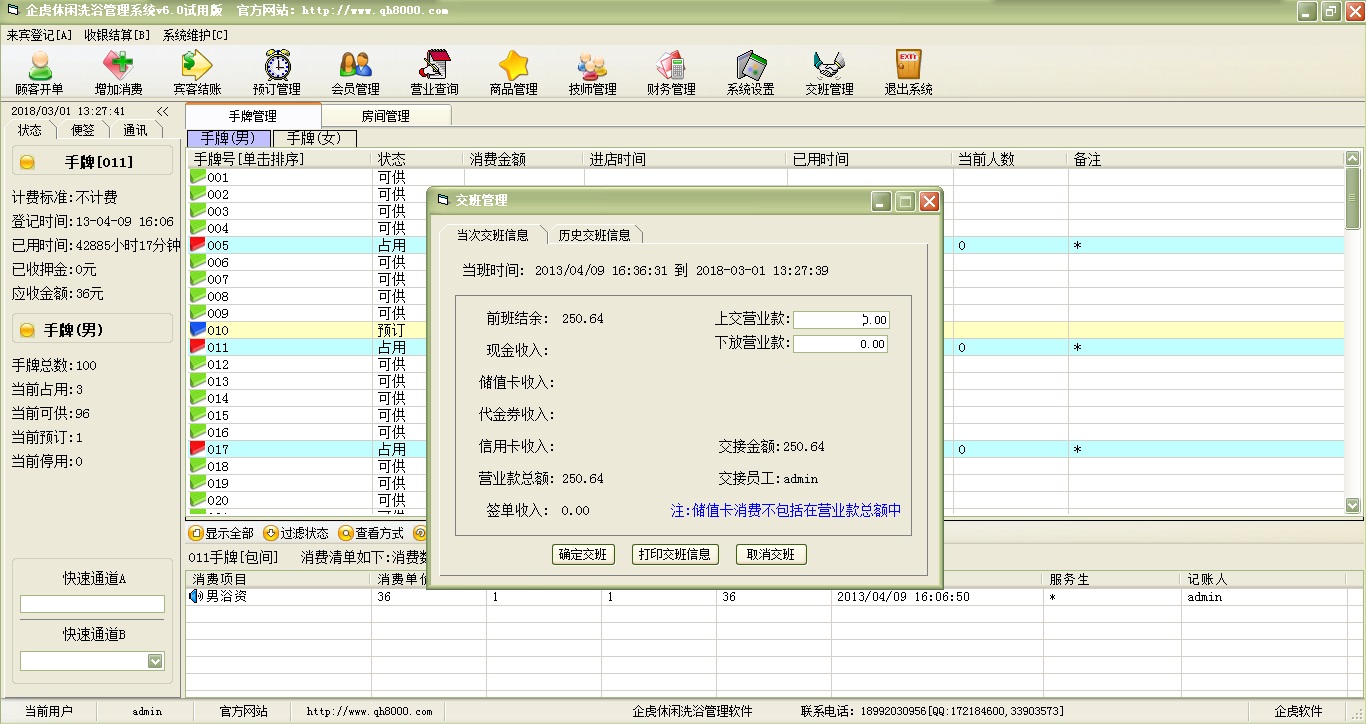Click the 状态 column header

pyautogui.click(x=417, y=159)
